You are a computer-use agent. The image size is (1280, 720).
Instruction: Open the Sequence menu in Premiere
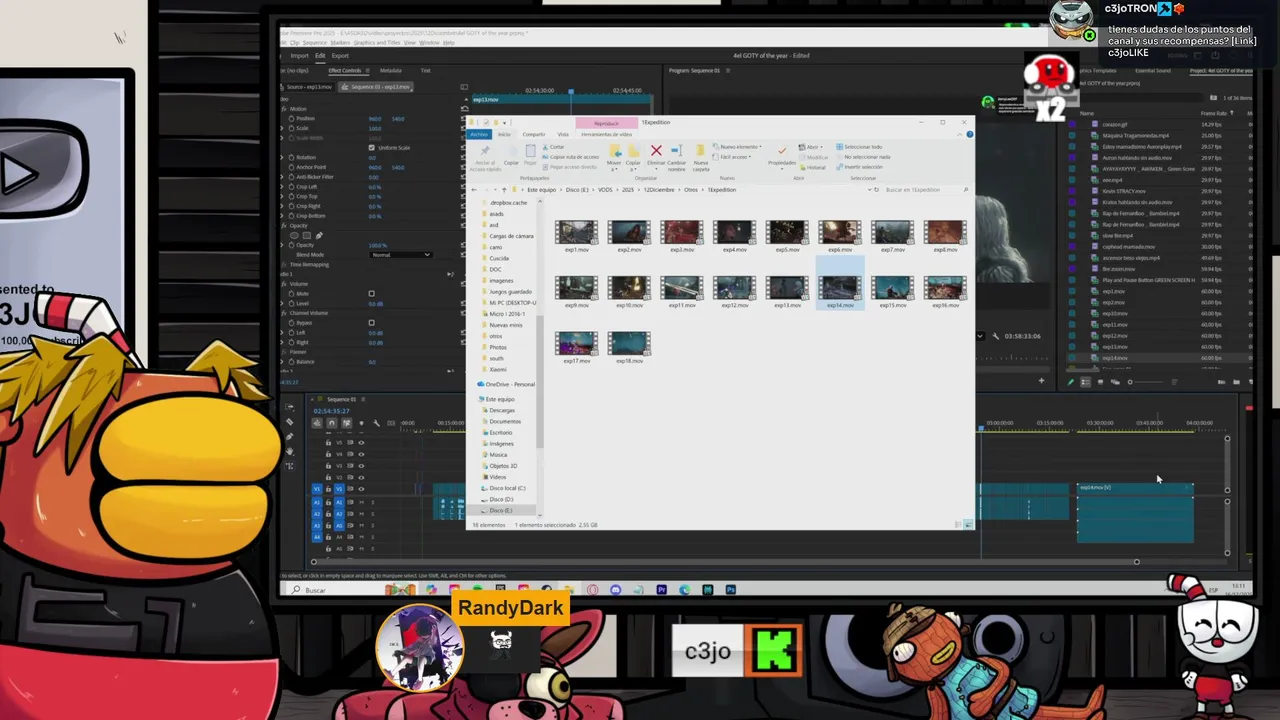click(x=315, y=43)
